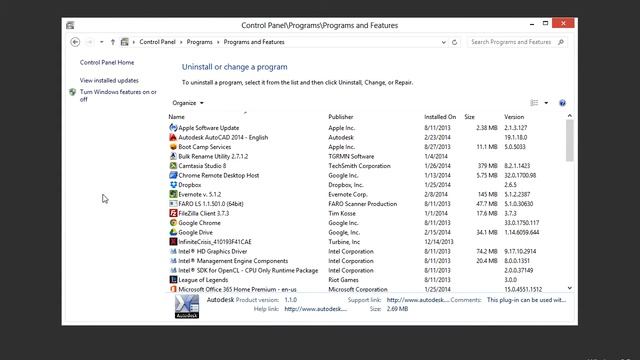Screen dimensions: 640x360
Task: Expand the chevron after Programs breadcrumb
Action: tap(218, 42)
